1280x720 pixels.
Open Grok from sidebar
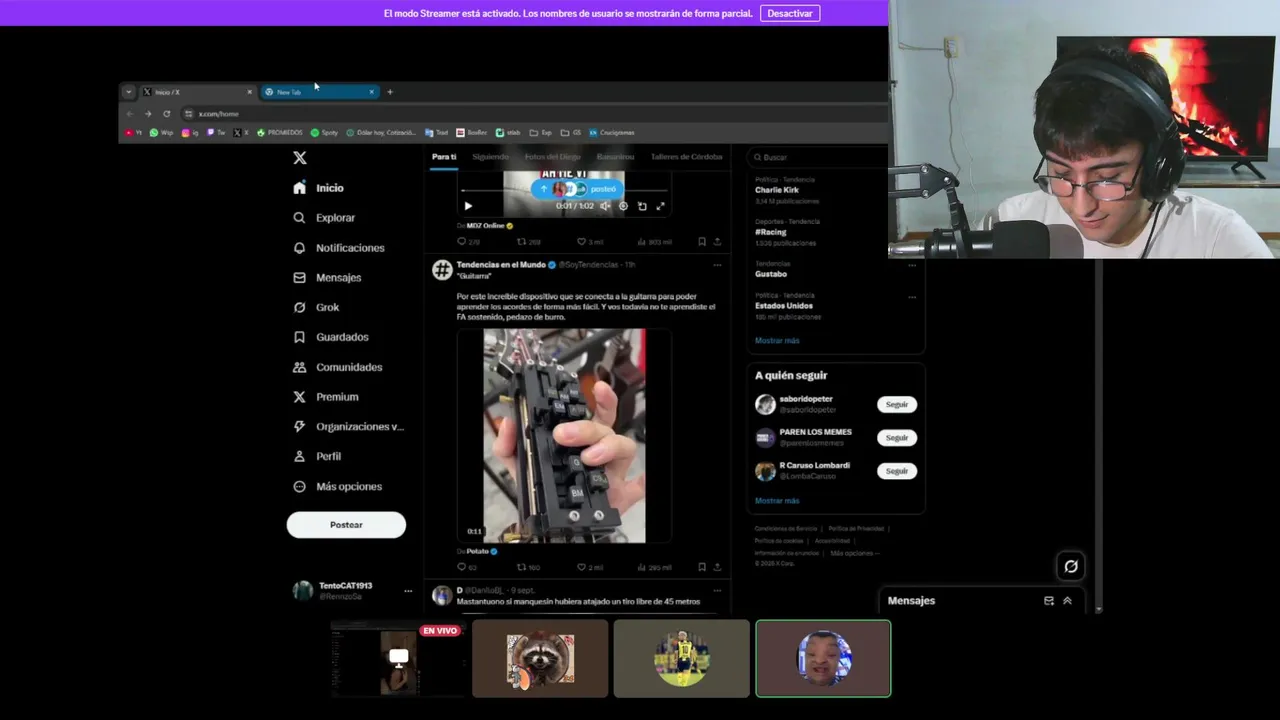(316, 308)
